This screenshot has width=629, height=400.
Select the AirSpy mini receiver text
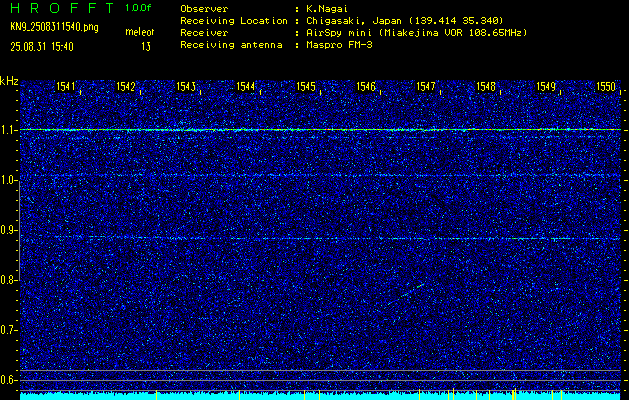coord(416,32)
